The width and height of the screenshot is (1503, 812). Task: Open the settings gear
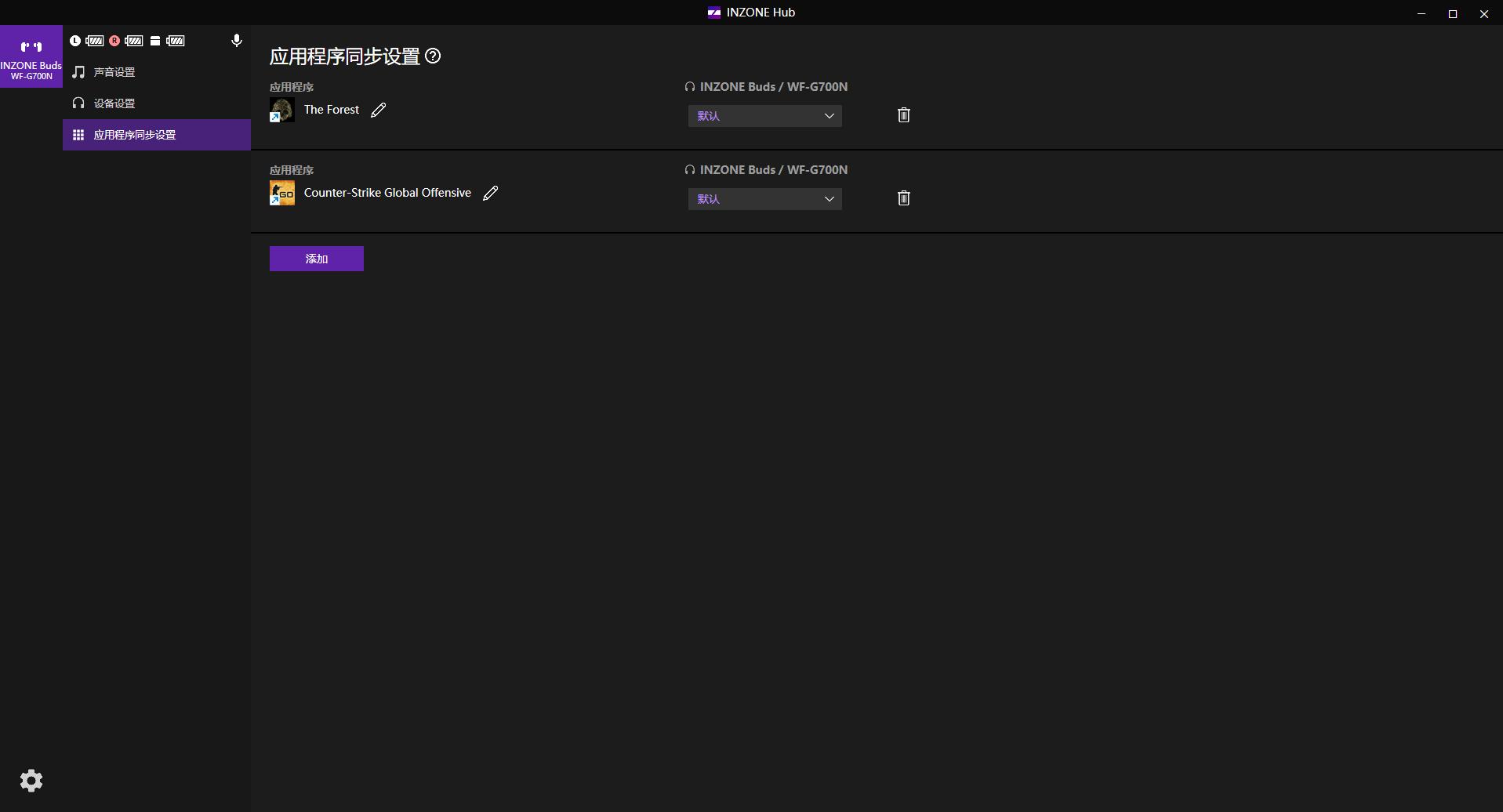(31, 781)
